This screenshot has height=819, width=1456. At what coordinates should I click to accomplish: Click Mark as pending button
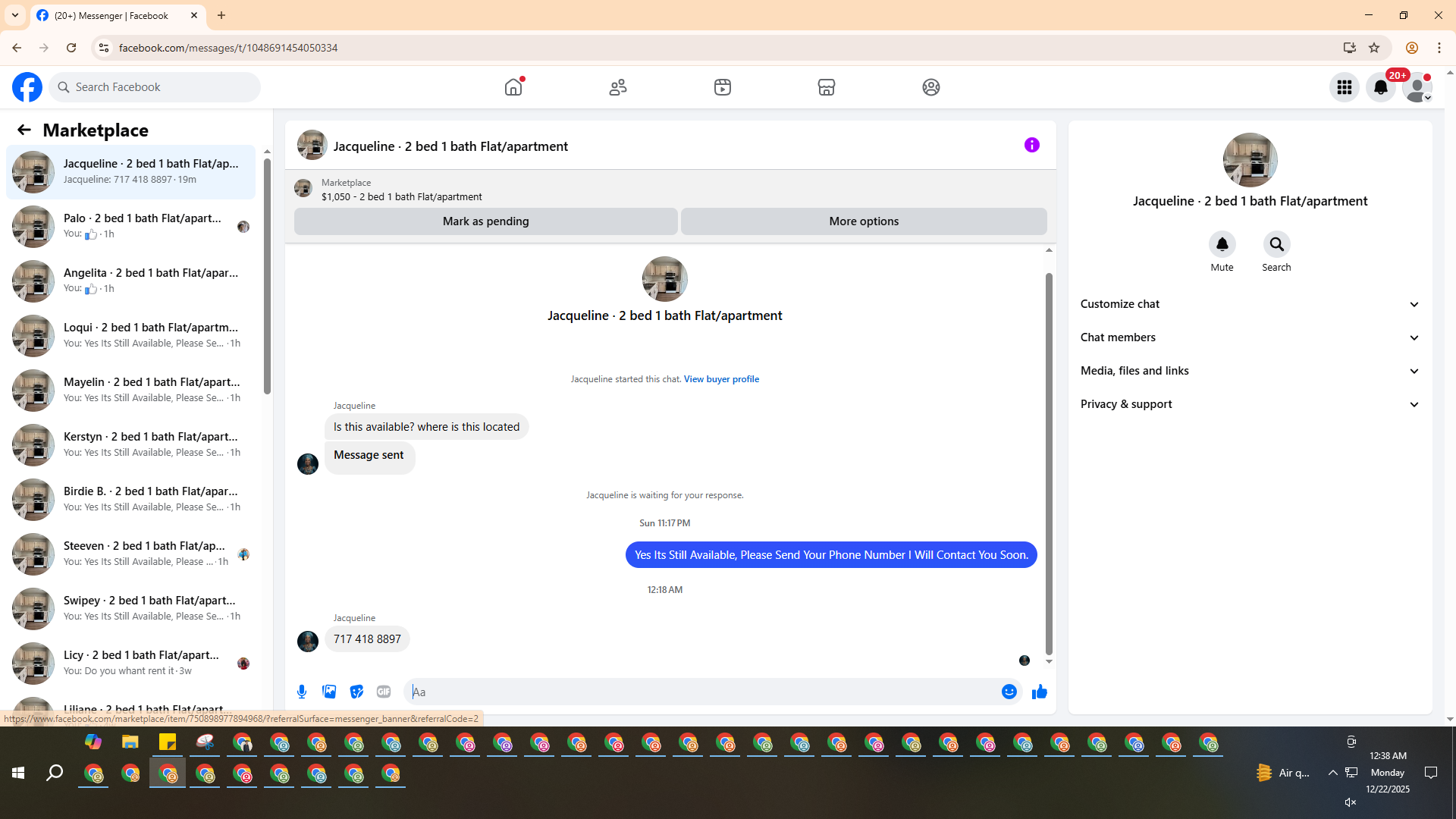[486, 221]
